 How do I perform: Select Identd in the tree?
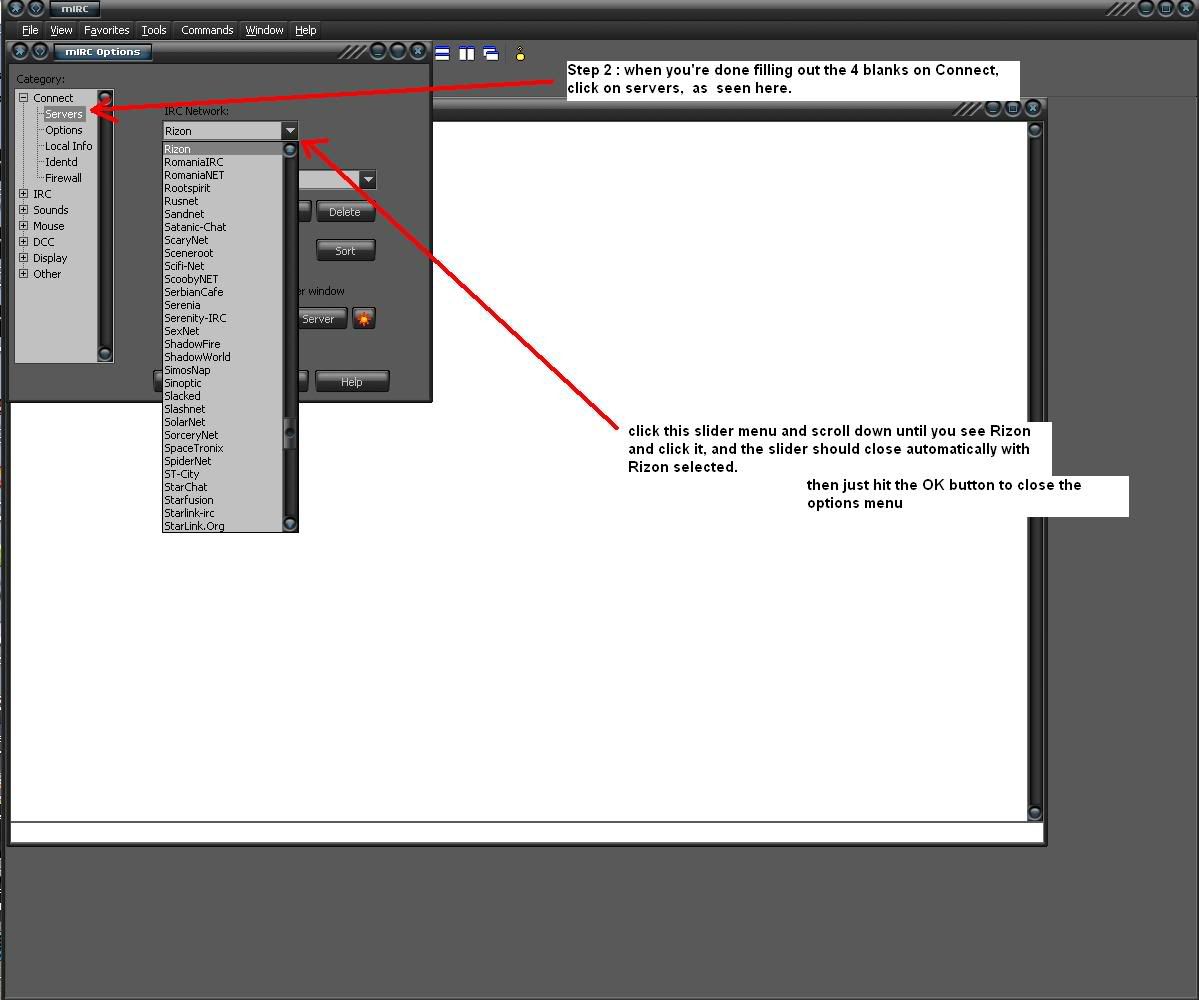(x=61, y=162)
